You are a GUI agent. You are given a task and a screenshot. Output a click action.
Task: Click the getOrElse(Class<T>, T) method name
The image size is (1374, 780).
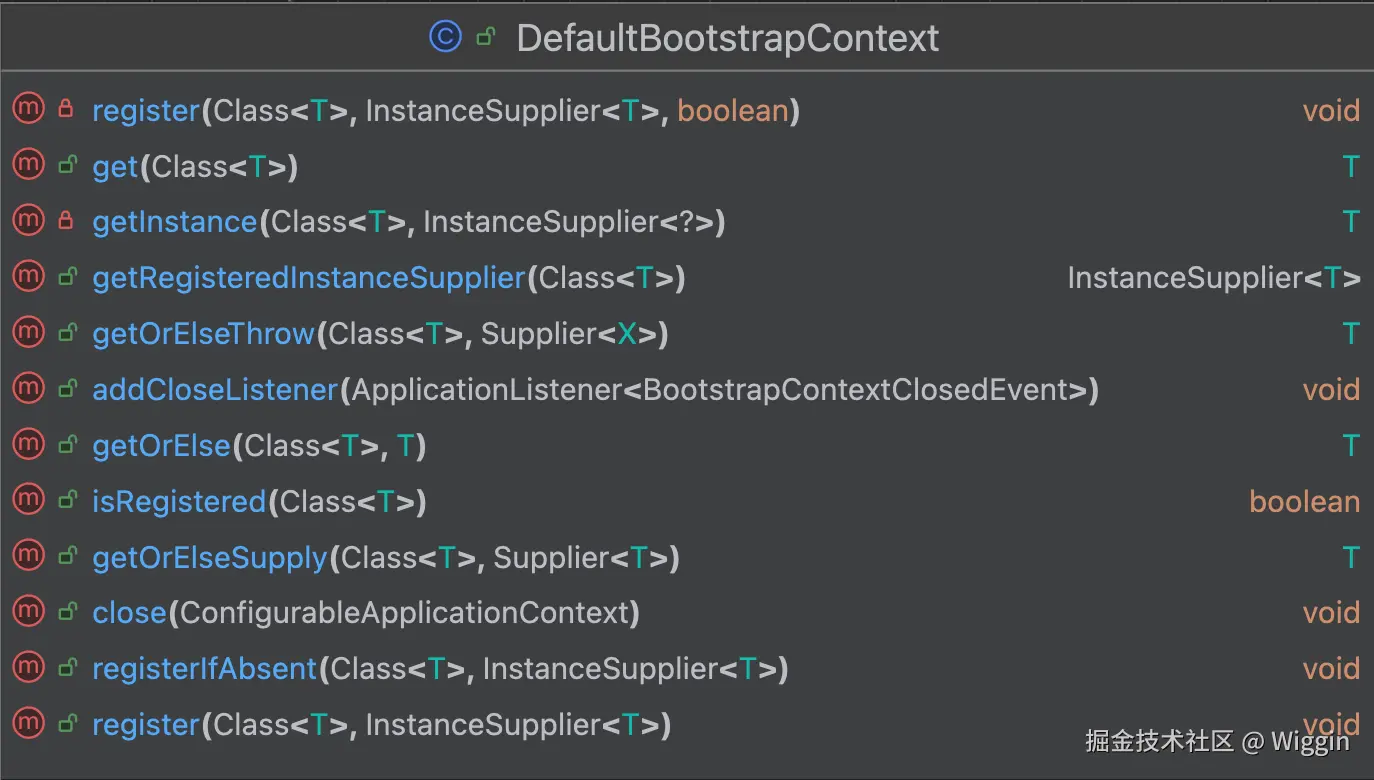click(x=161, y=445)
